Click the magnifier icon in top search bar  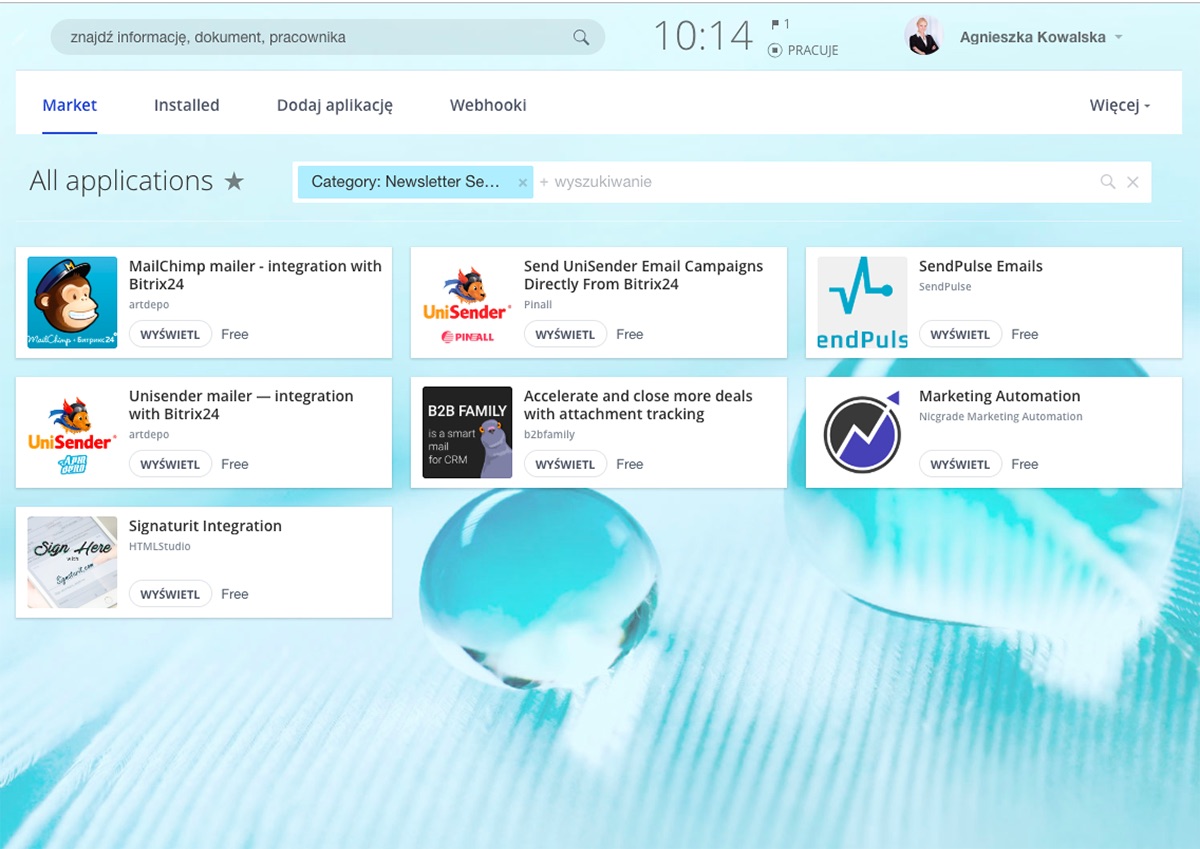581,38
